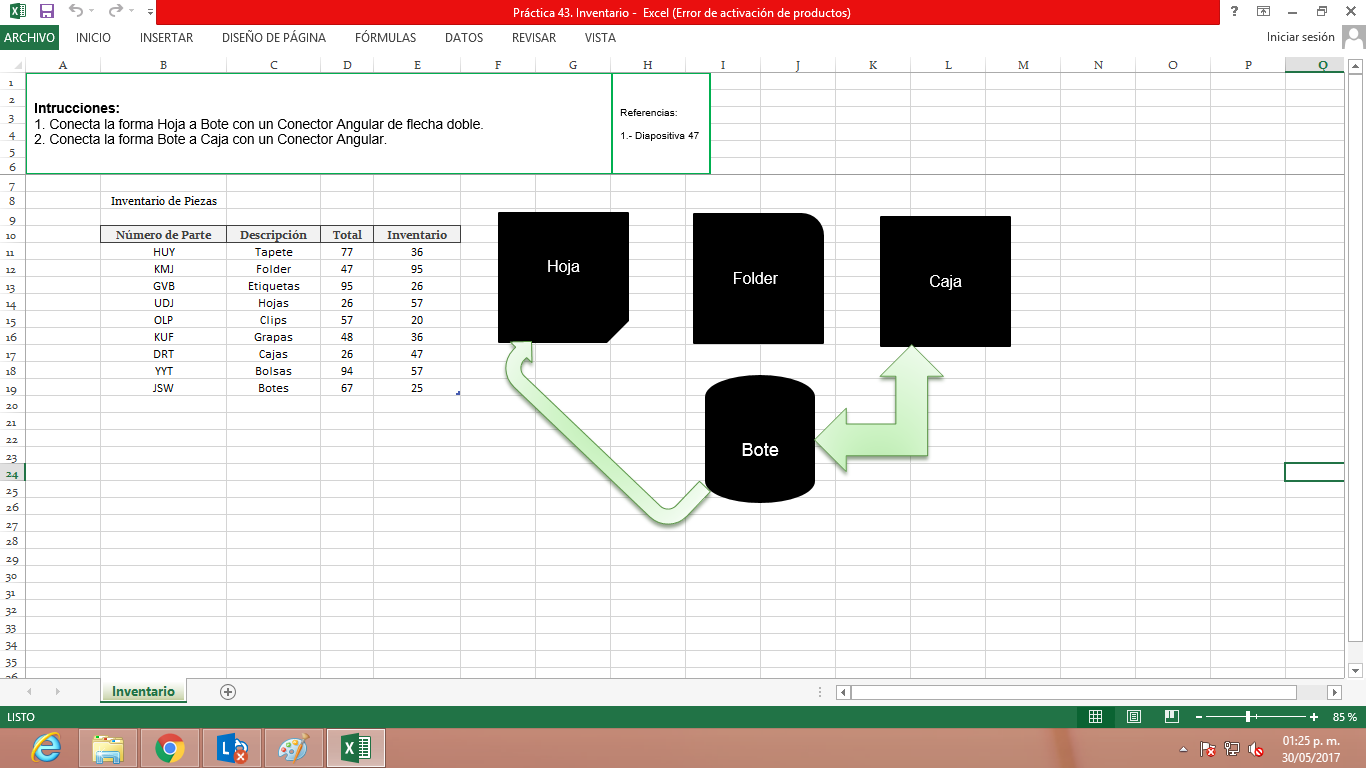Click the zoom slider handle
Screen dimensions: 1366x768
tap(1249, 717)
